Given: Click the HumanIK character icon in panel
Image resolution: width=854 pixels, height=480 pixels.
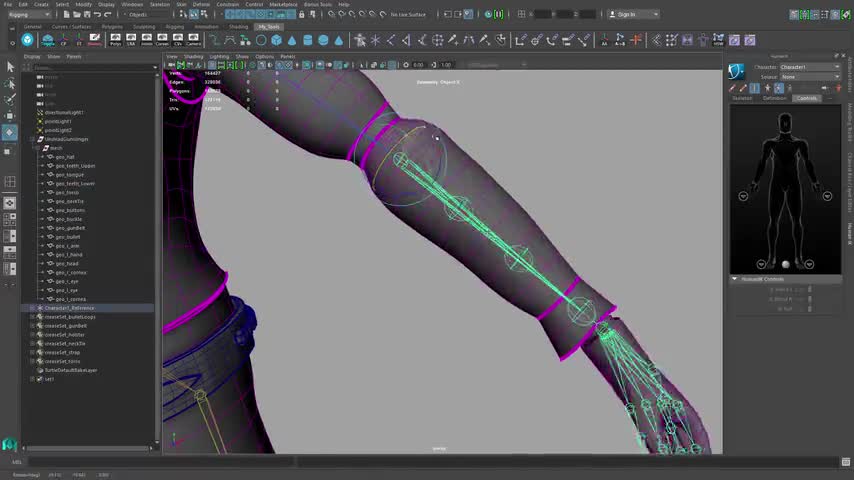Looking at the screenshot, I should tap(737, 71).
